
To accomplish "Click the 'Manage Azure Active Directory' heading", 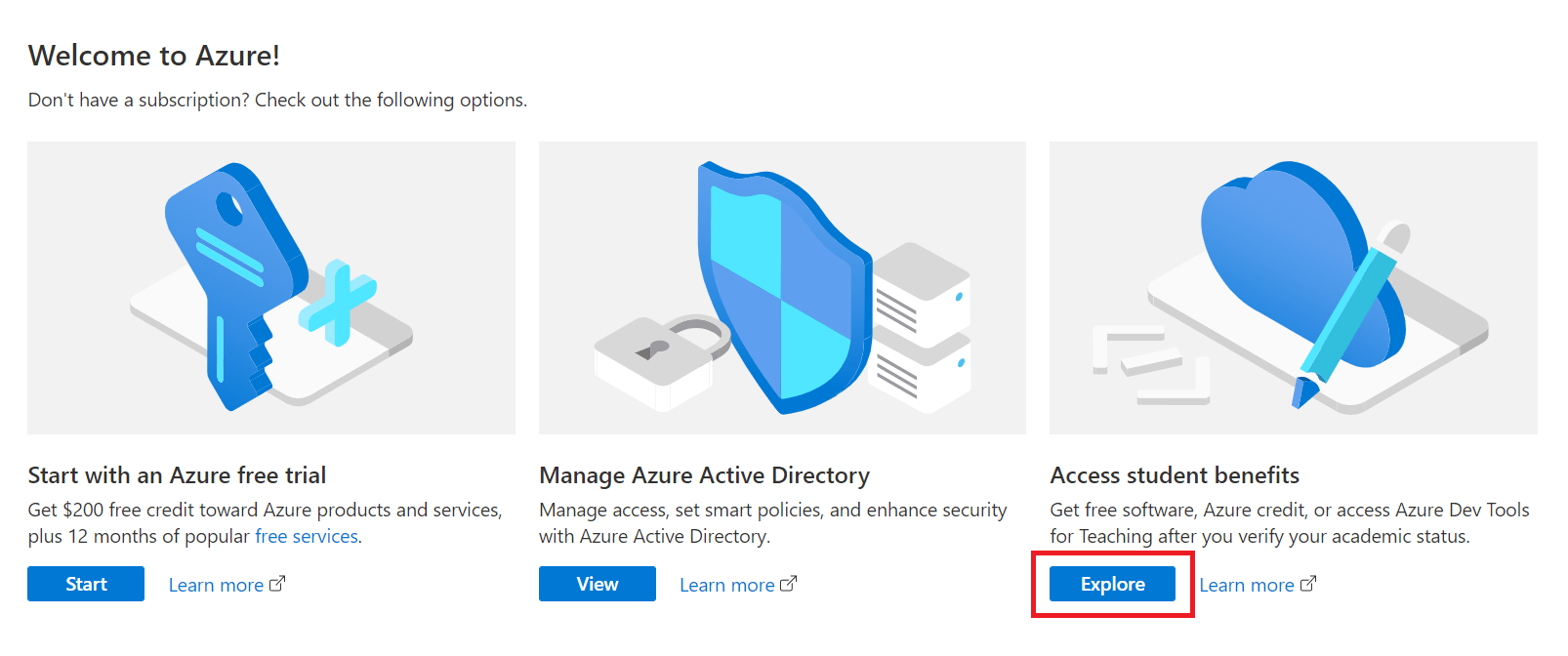I will click(x=704, y=475).
